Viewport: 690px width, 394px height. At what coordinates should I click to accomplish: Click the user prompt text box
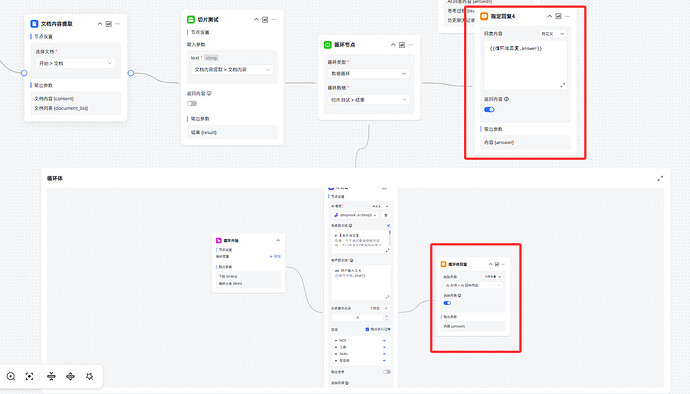click(360, 283)
